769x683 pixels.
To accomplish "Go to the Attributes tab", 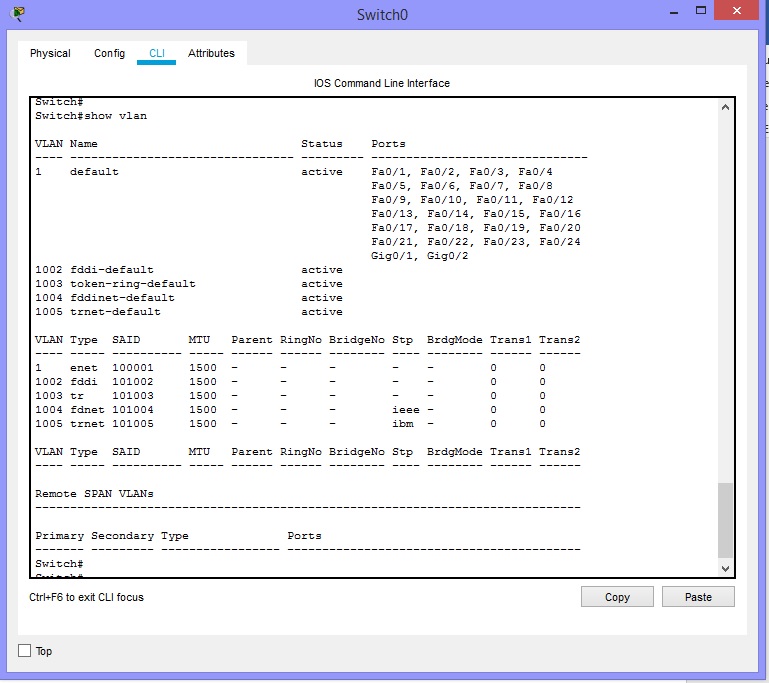I will point(211,53).
